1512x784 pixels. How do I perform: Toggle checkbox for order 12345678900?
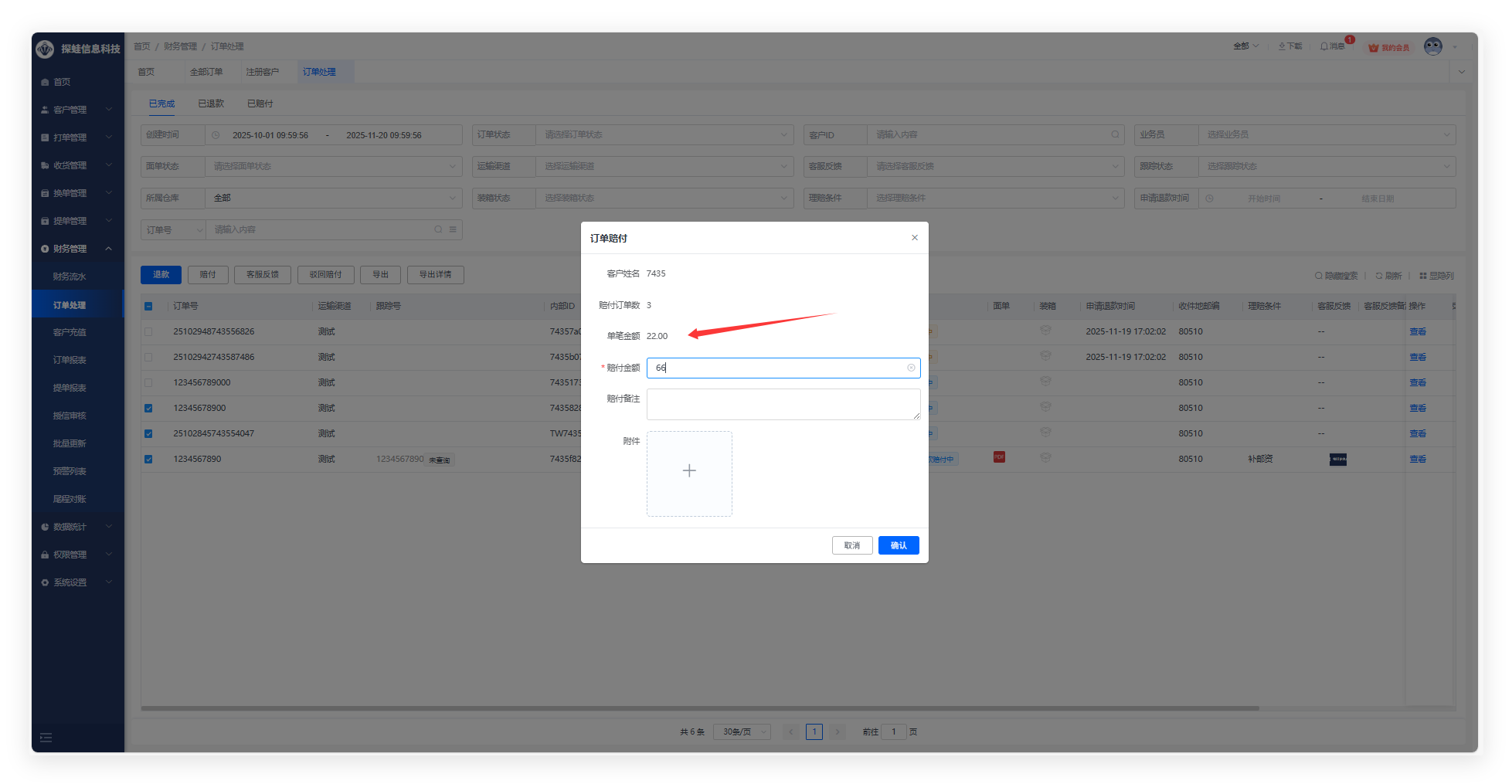point(148,408)
